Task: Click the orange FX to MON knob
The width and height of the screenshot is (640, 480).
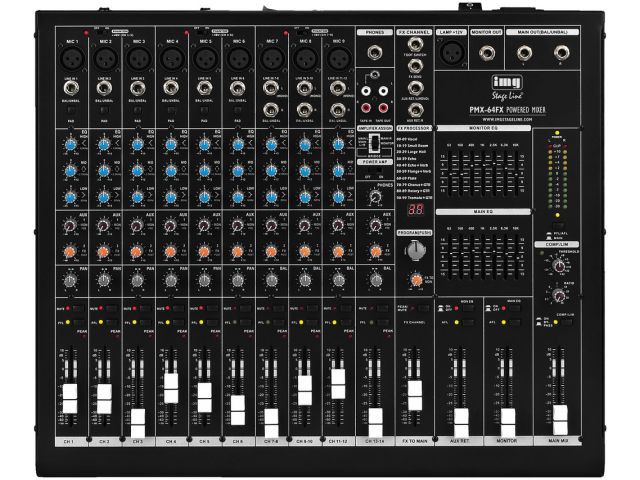Action: [416, 280]
